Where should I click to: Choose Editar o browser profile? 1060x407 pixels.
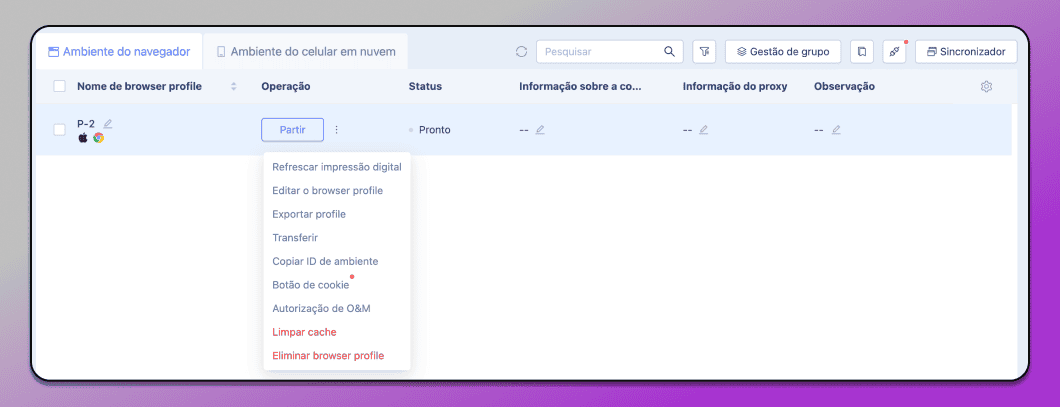coord(337,191)
